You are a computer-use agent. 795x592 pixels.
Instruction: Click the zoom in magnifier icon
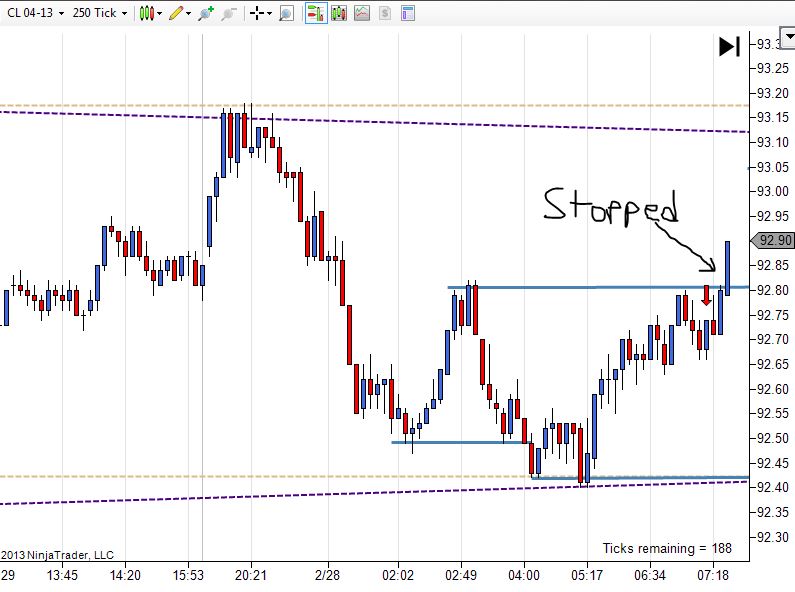pyautogui.click(x=206, y=13)
